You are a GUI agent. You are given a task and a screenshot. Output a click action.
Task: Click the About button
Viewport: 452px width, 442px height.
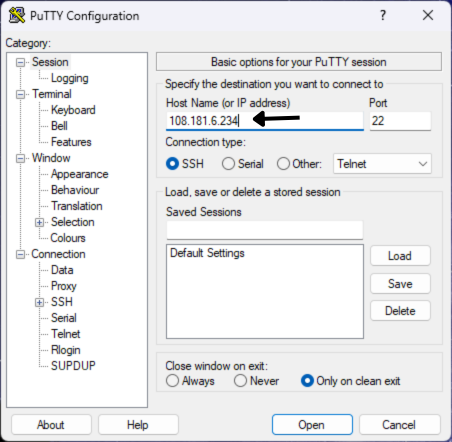click(51, 425)
